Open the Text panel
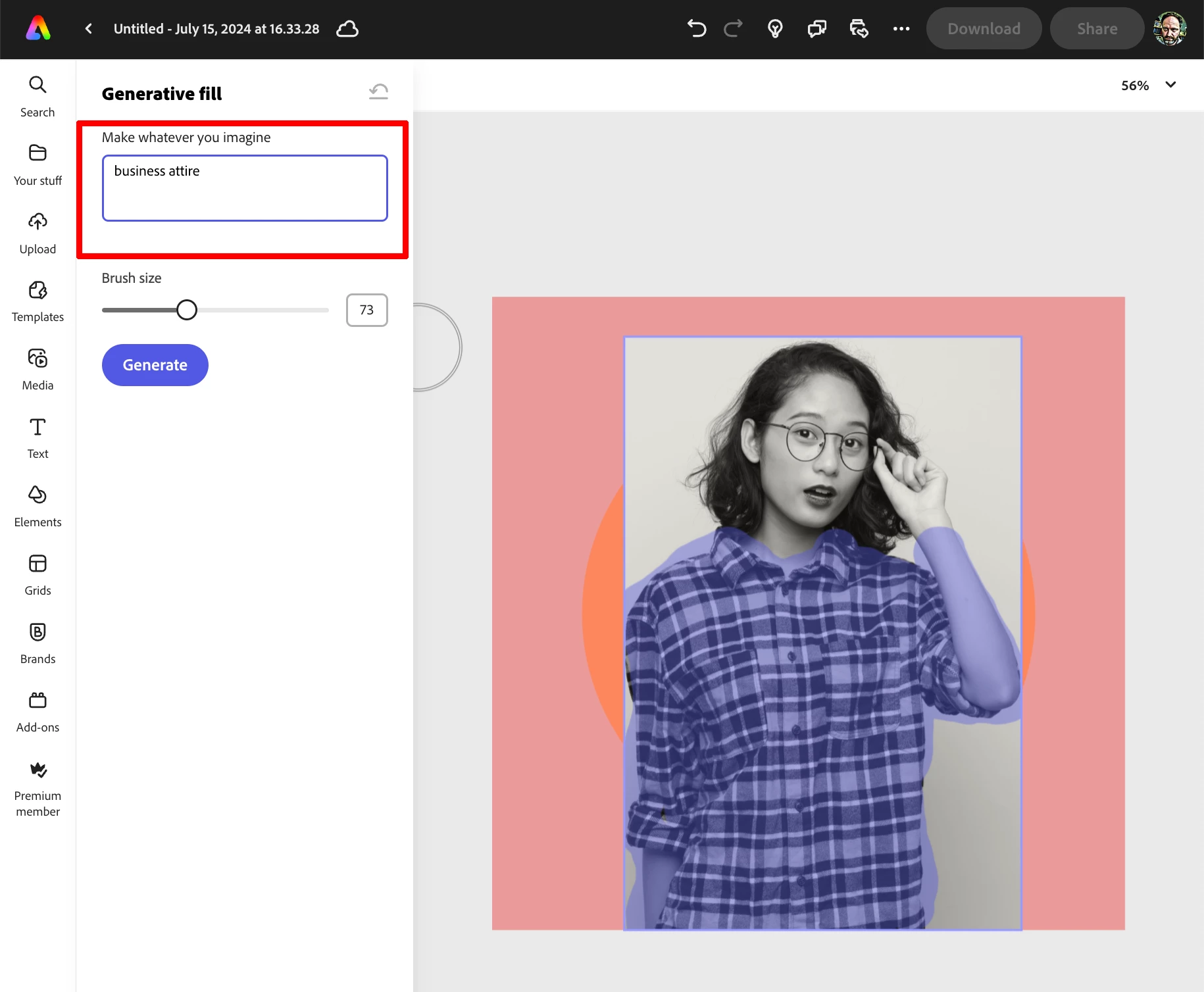 coord(38,439)
